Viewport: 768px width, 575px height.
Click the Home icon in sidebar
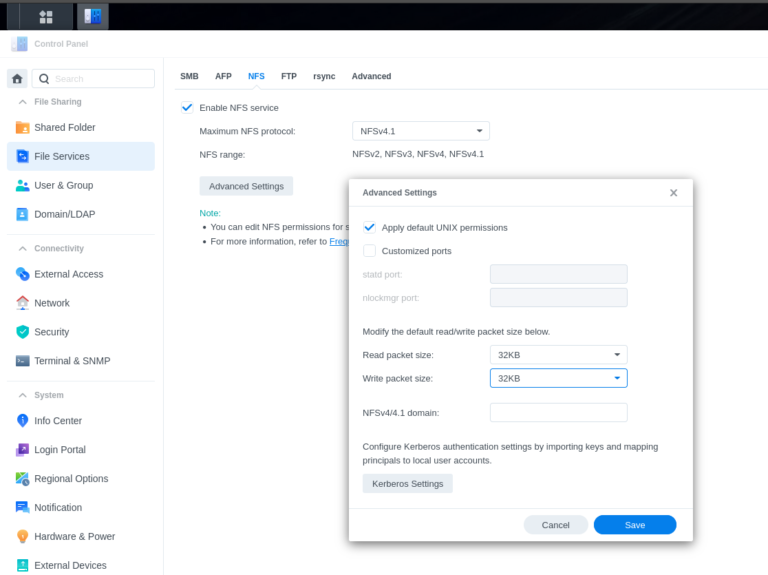(17, 78)
